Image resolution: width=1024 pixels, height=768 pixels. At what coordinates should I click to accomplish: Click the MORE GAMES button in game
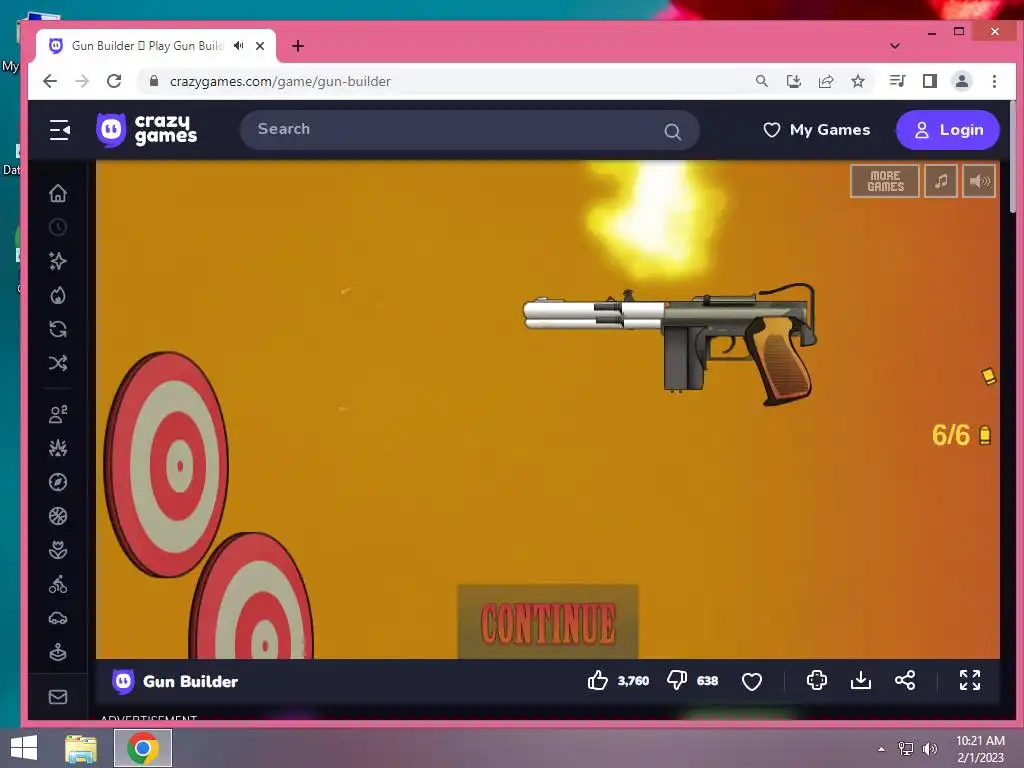[885, 181]
